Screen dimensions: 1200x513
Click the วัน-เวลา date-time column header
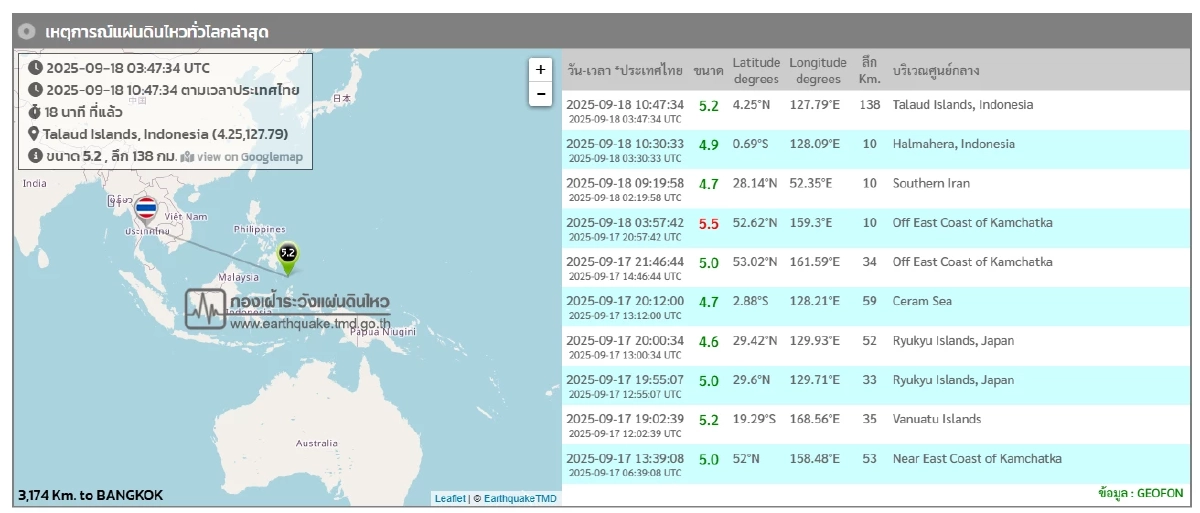[625, 71]
